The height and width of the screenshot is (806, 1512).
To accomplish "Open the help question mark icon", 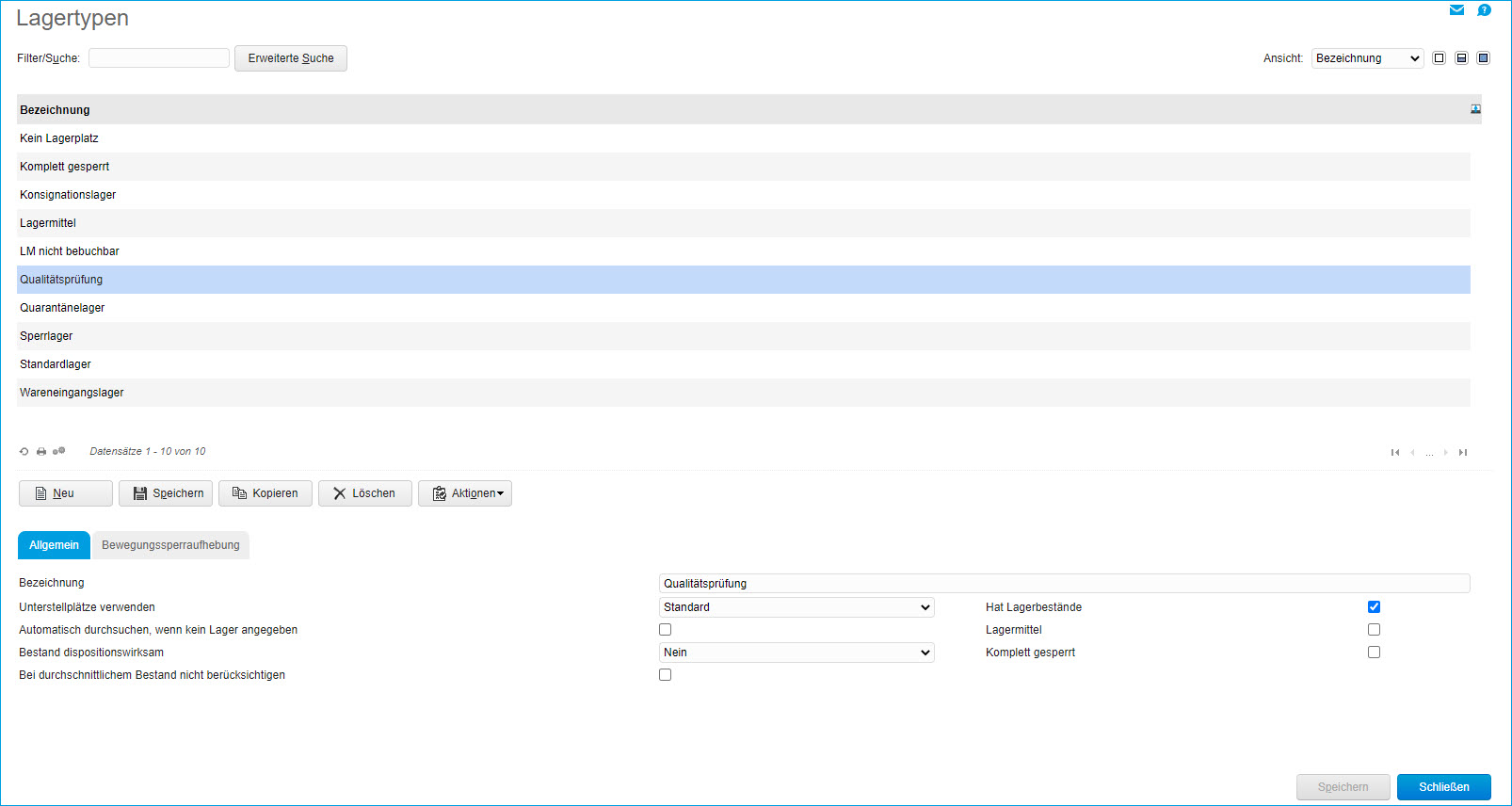I will coord(1484,10).
